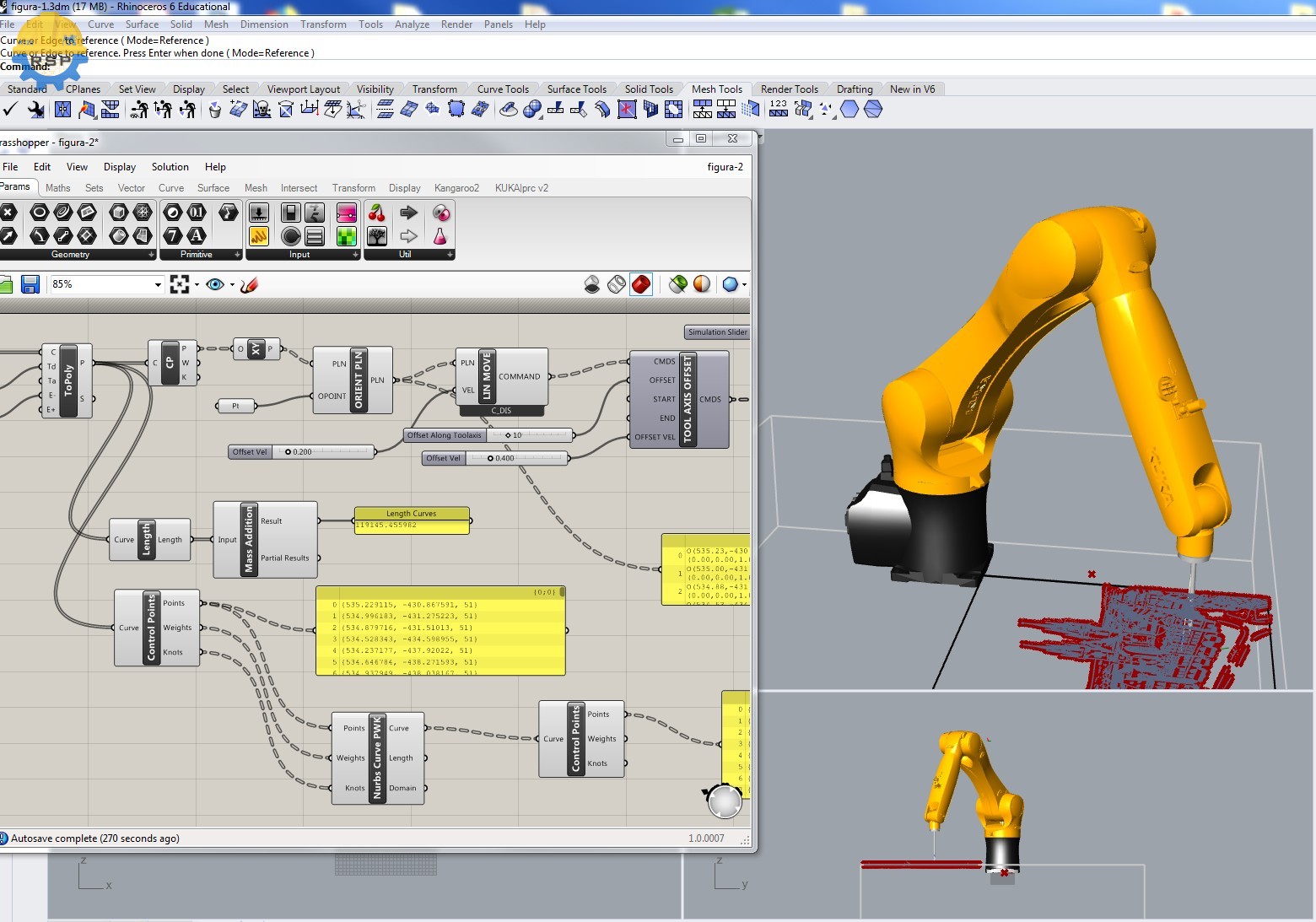The width and height of the screenshot is (1316, 922).
Task: Open dropdown arrow beside Zoom Extents
Action: coord(197,284)
